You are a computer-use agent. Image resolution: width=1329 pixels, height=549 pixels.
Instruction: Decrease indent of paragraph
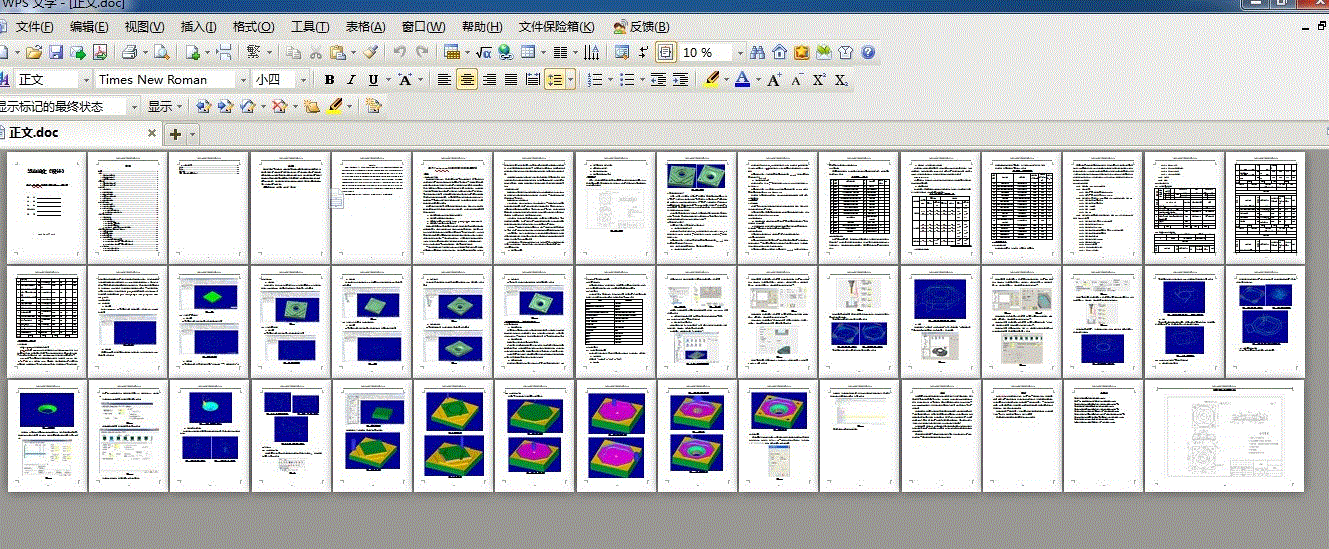[658, 79]
